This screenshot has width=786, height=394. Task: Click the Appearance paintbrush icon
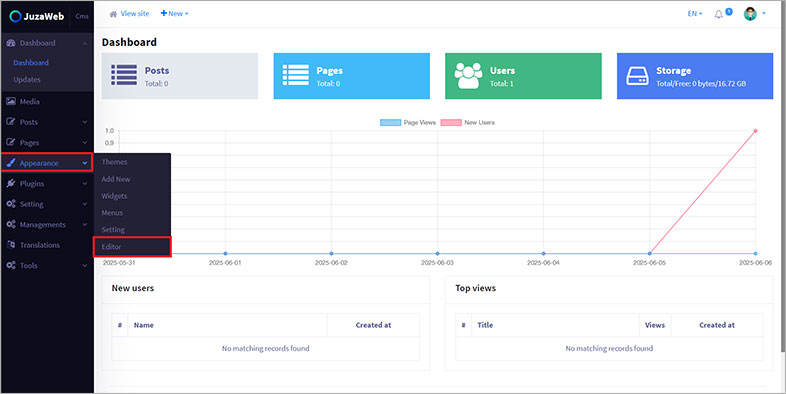[11, 163]
